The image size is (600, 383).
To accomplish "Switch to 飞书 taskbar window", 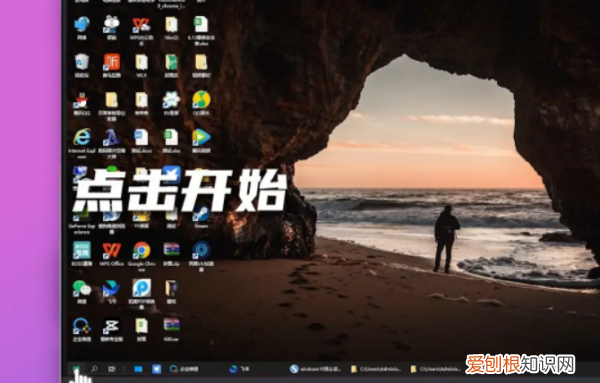I will [x=240, y=369].
